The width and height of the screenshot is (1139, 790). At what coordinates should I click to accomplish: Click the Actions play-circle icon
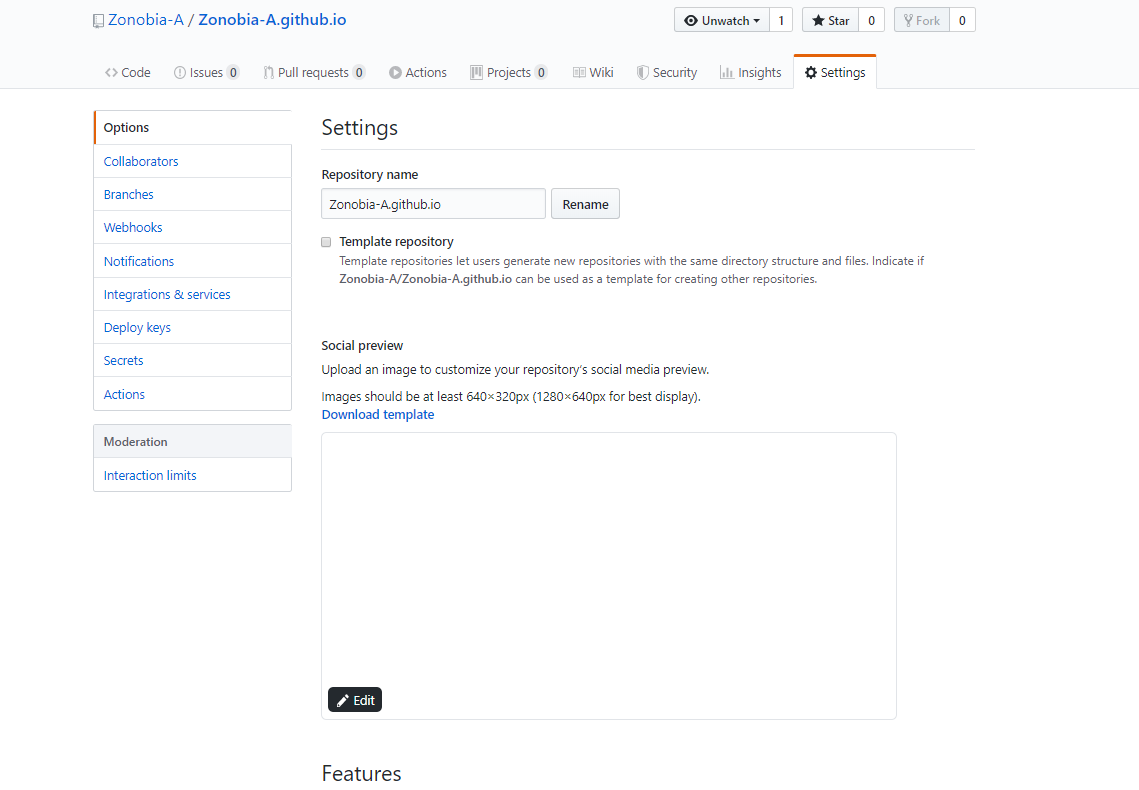click(x=394, y=72)
